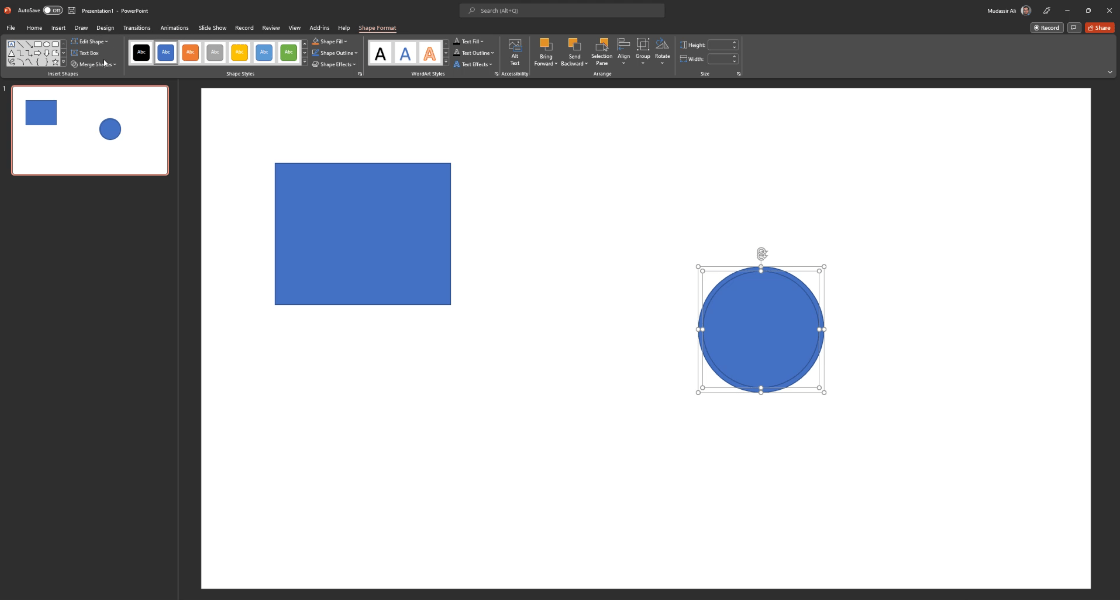Screen dimensions: 1120x600
Task: Apply the blue WordArt style A
Action: pos(405,53)
